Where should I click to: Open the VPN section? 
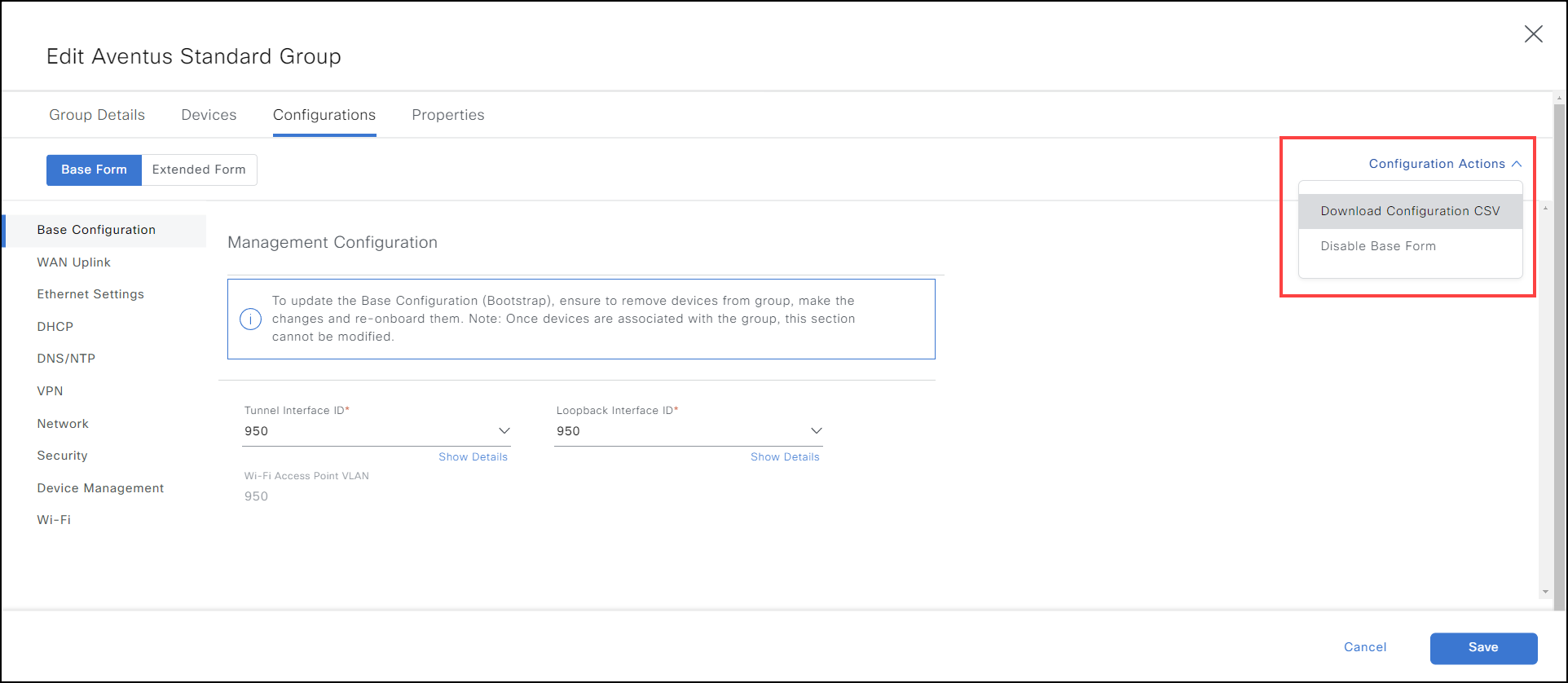[x=50, y=391]
